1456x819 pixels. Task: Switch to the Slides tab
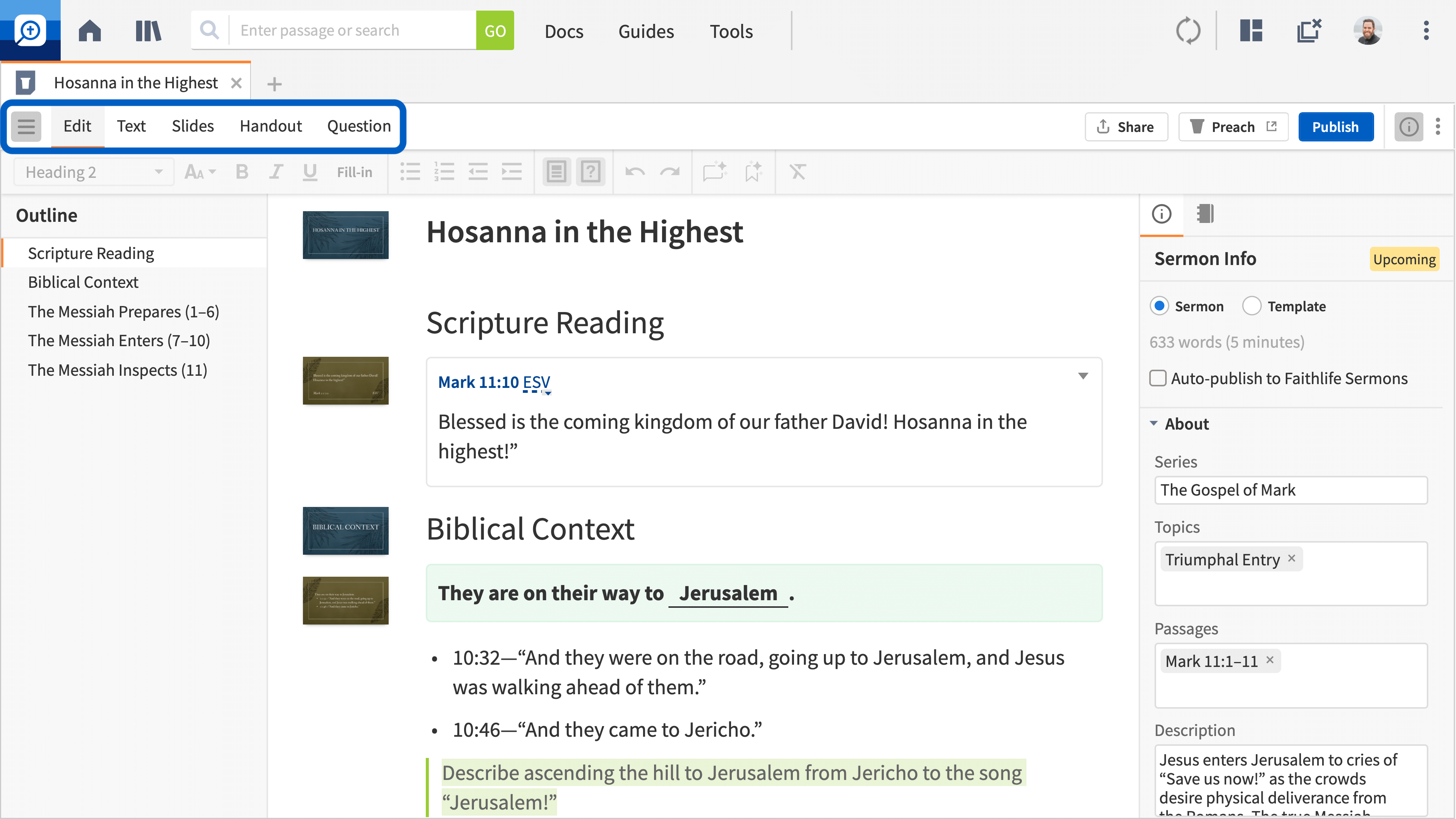click(x=192, y=126)
